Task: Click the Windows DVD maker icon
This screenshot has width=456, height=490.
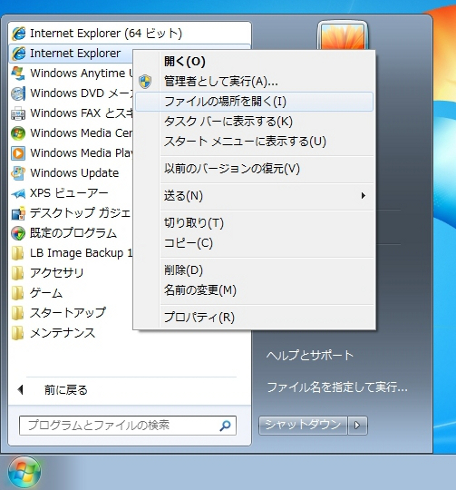Action: pyautogui.click(x=18, y=93)
